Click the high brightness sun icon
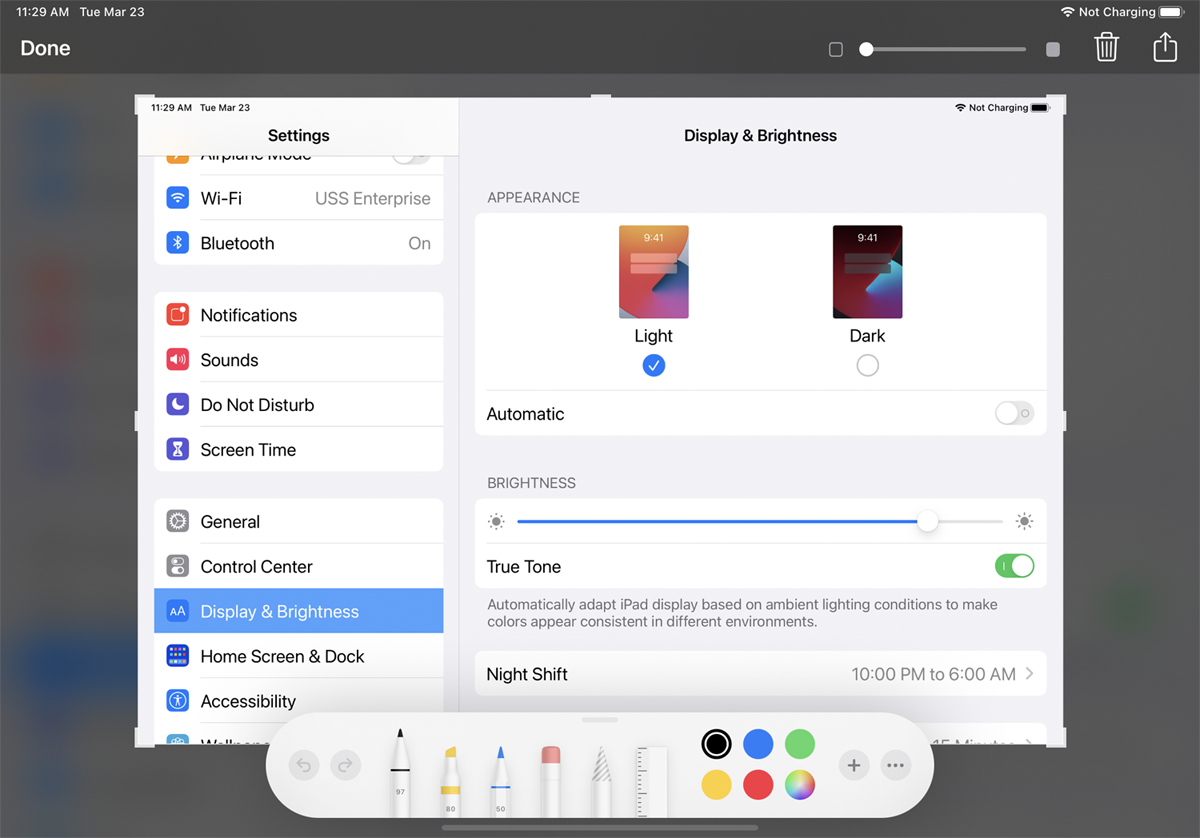The width and height of the screenshot is (1200, 838). pos(1024,521)
